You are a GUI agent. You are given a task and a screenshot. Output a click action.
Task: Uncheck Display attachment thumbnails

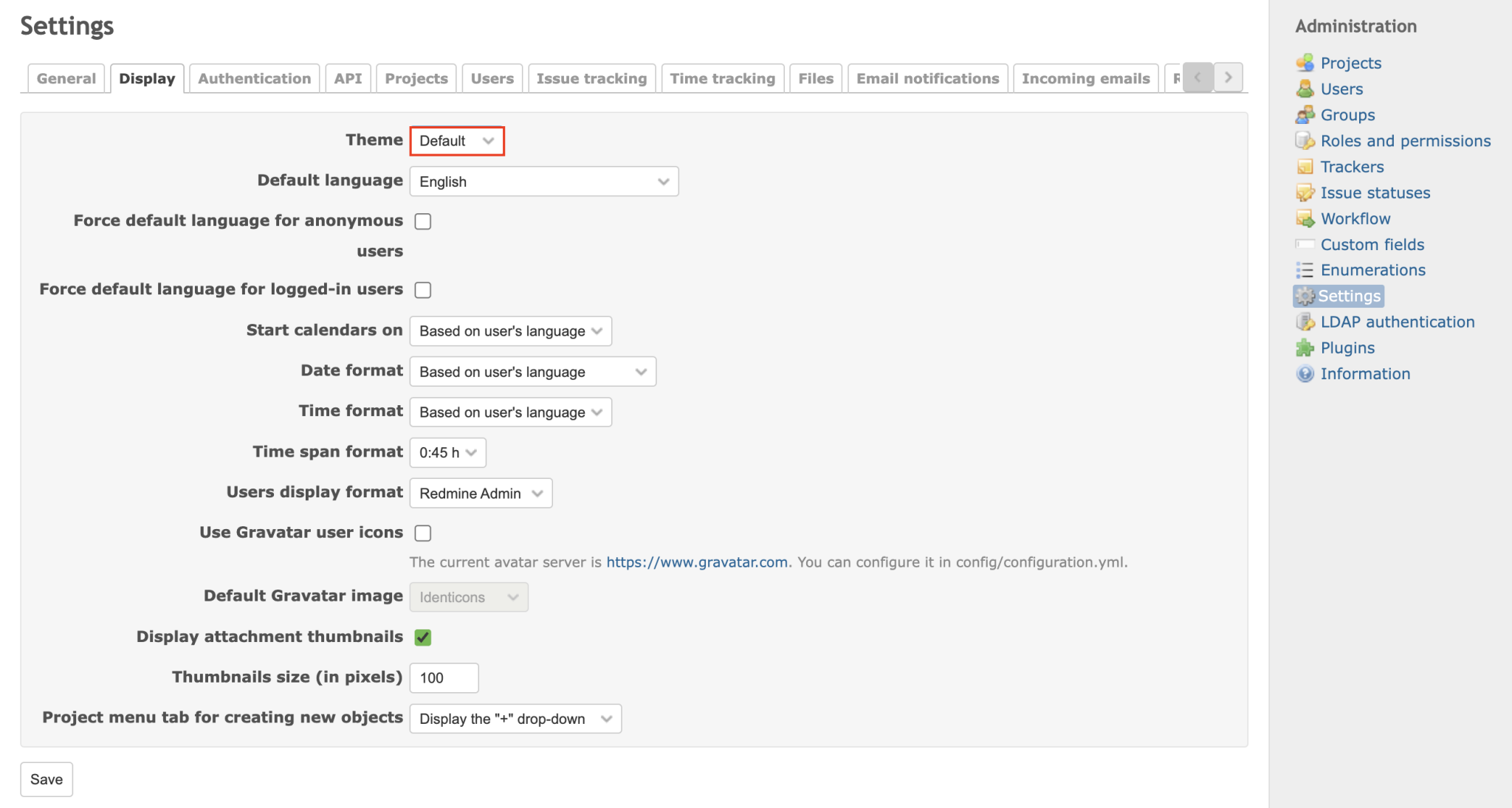423,637
